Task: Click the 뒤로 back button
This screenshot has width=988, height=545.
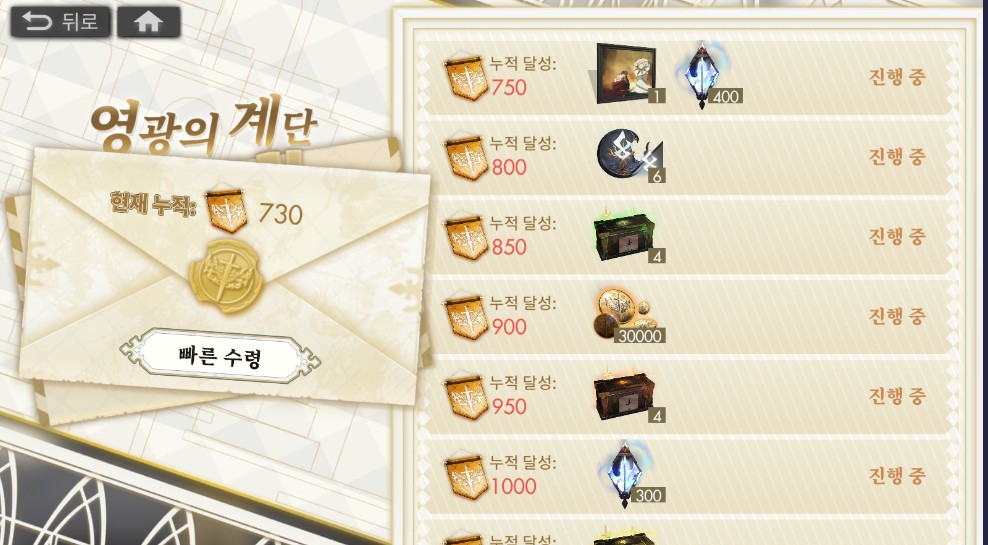Action: tap(60, 21)
